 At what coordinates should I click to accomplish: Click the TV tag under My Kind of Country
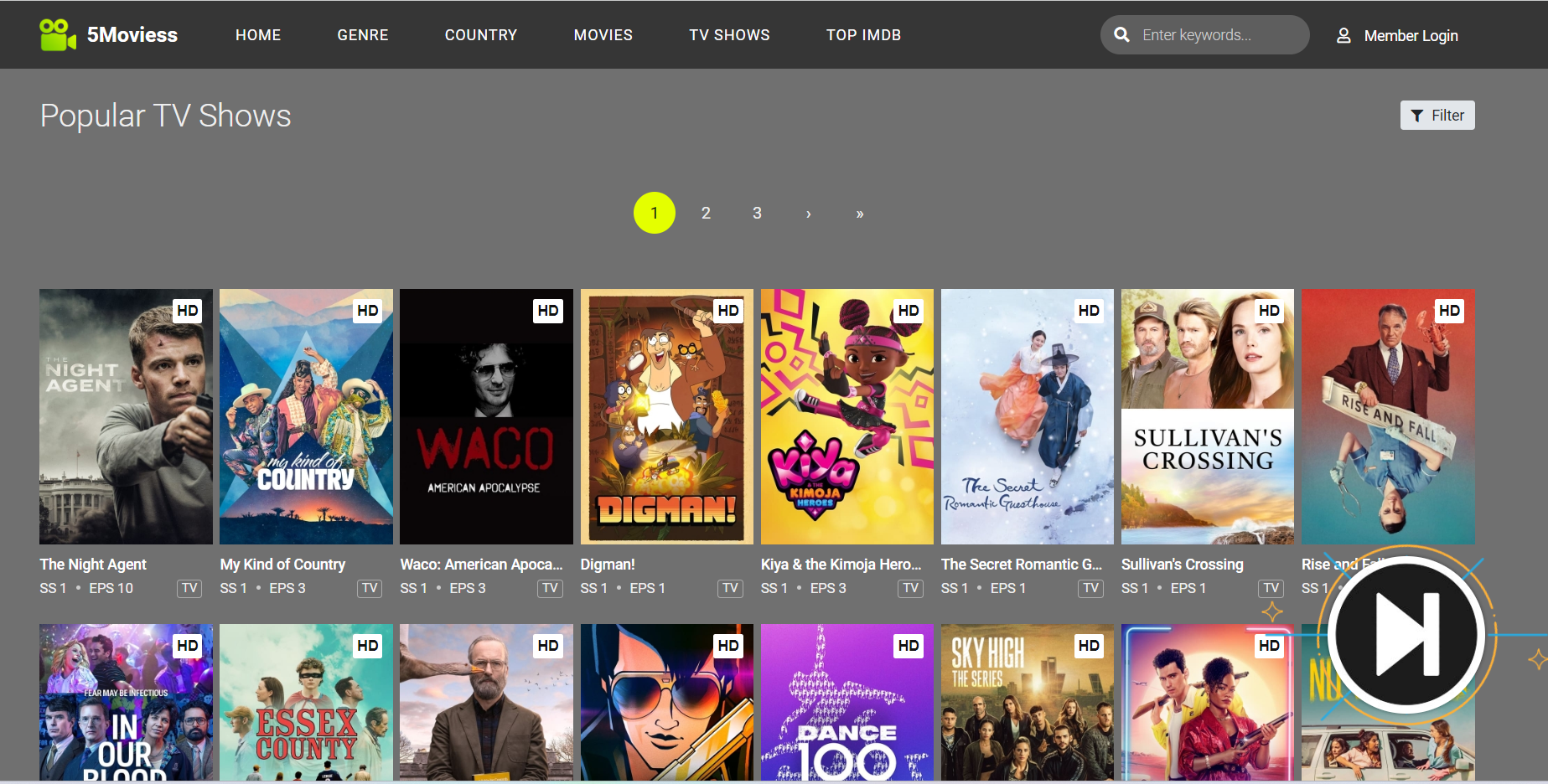370,588
